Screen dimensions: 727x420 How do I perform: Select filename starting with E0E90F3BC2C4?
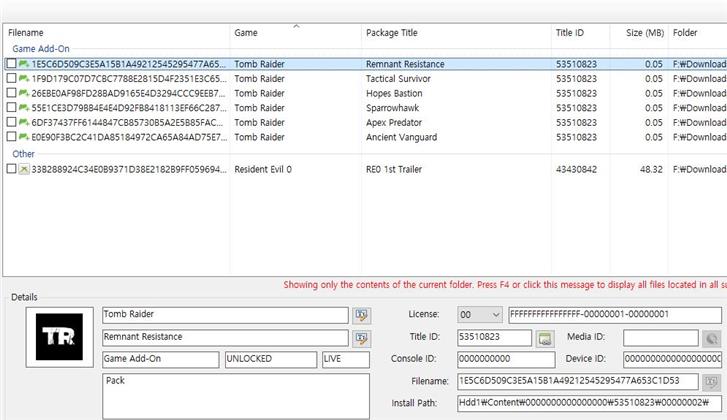[x=129, y=137]
